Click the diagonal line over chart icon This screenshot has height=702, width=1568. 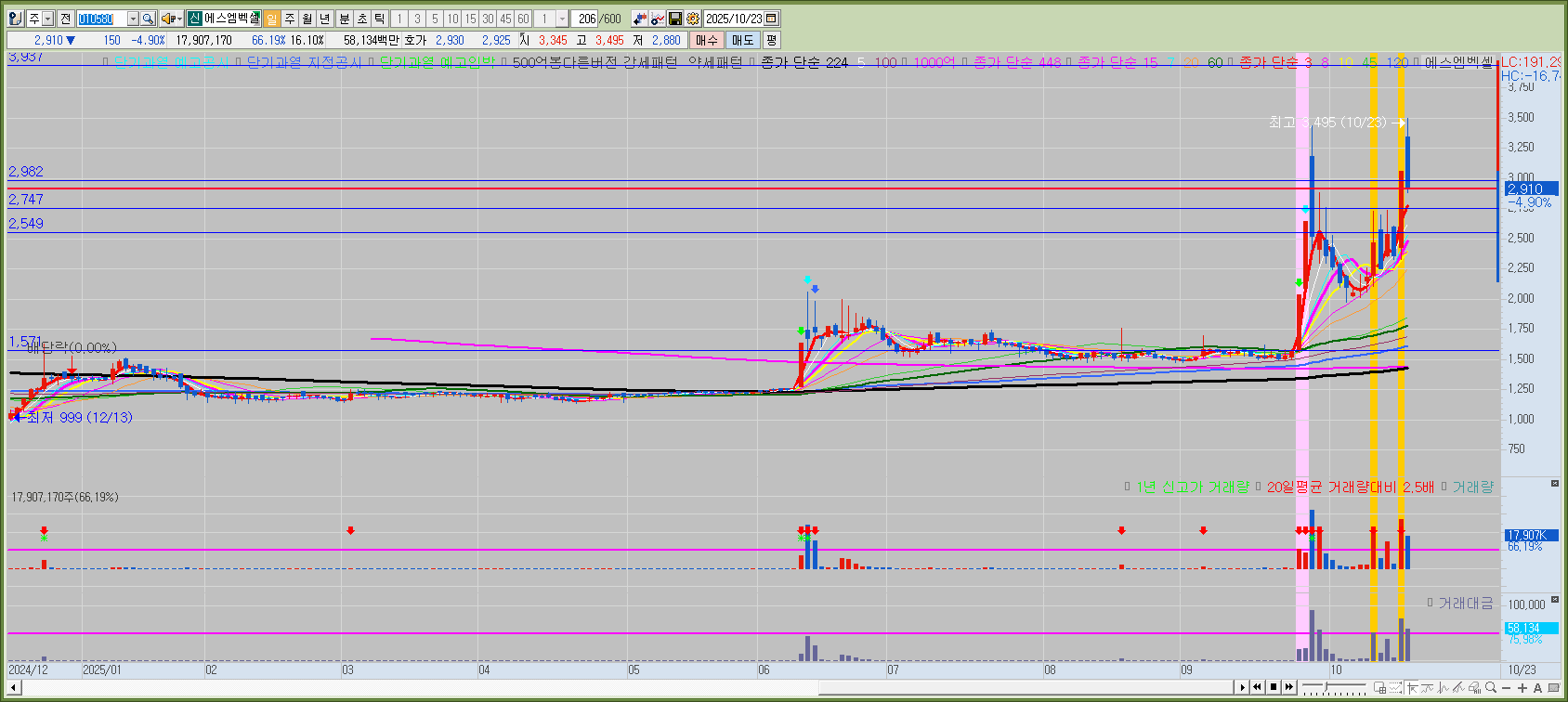(1458, 687)
